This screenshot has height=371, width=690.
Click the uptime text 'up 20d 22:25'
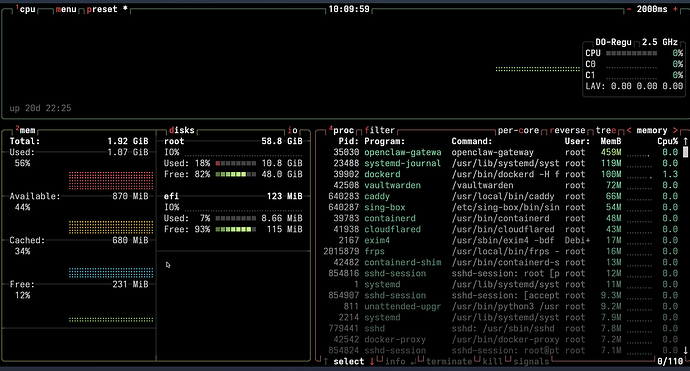[x=40, y=108]
